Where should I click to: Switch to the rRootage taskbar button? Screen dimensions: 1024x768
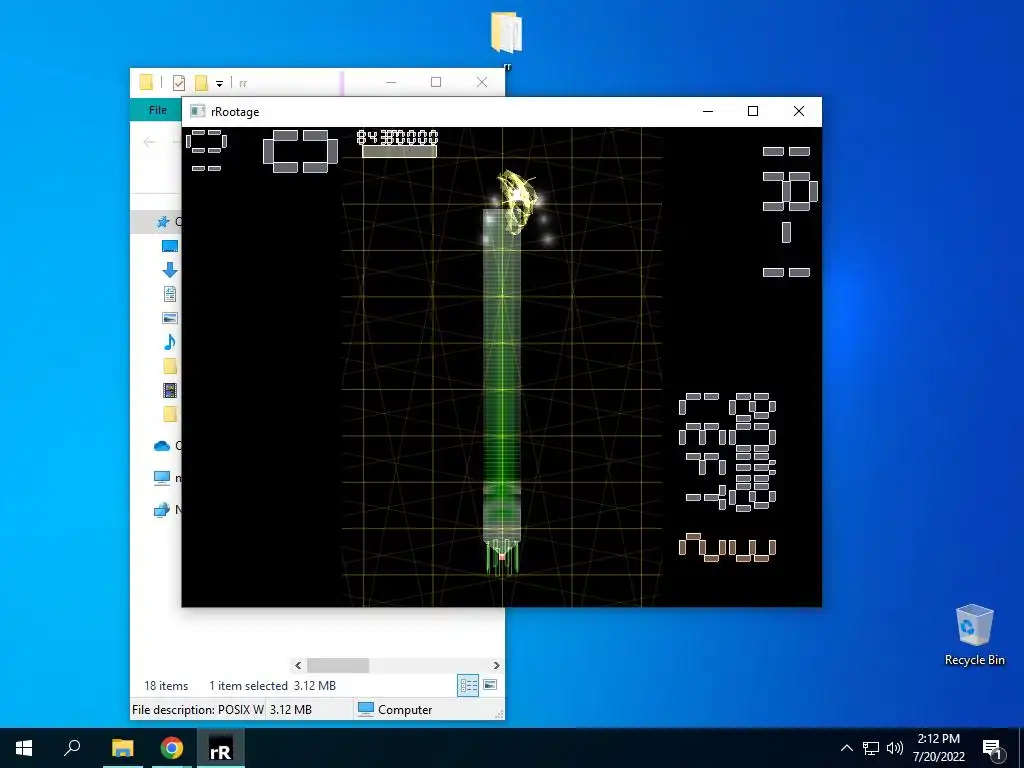coord(221,748)
